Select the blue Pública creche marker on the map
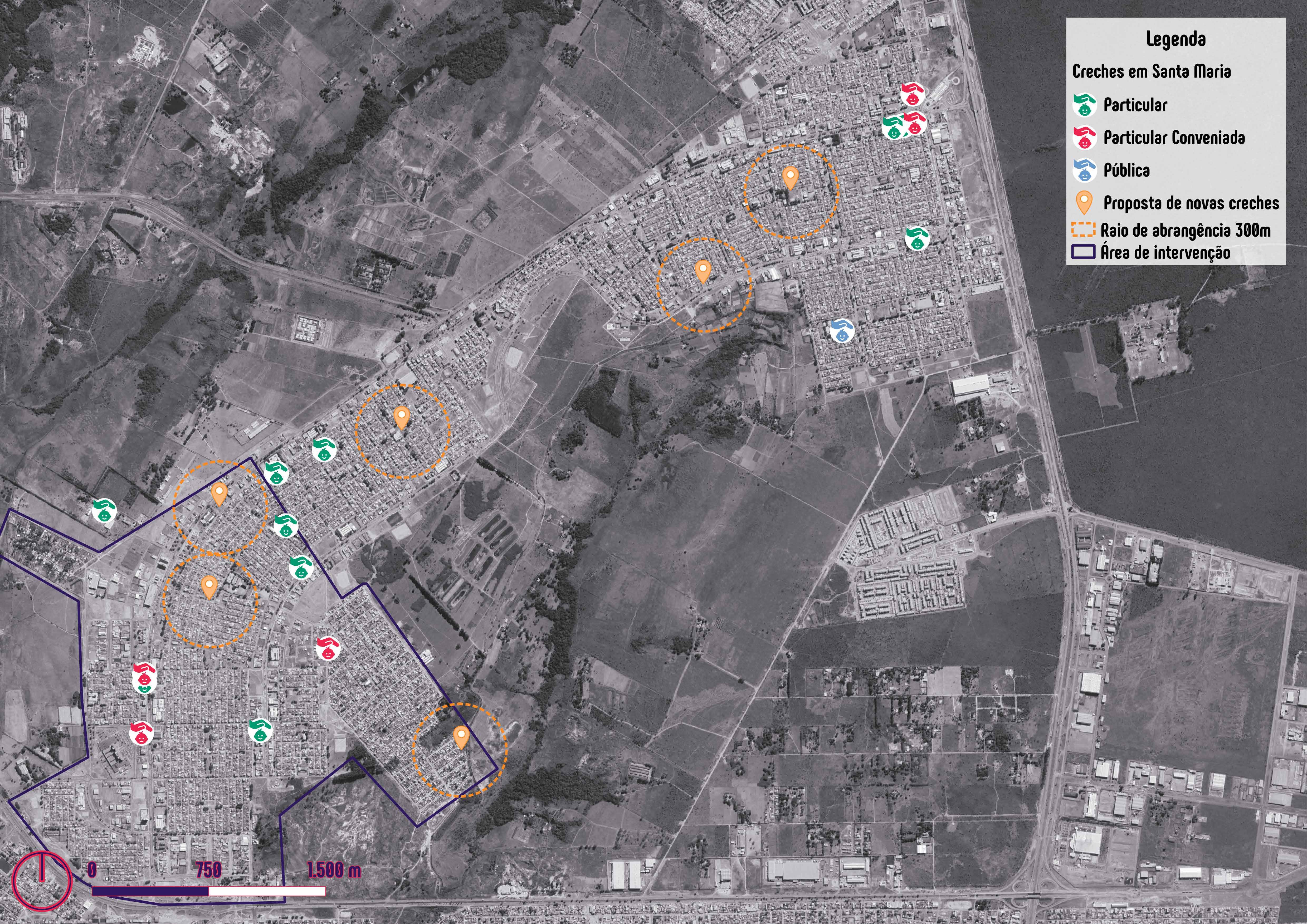The width and height of the screenshot is (1307, 924). coord(842,331)
